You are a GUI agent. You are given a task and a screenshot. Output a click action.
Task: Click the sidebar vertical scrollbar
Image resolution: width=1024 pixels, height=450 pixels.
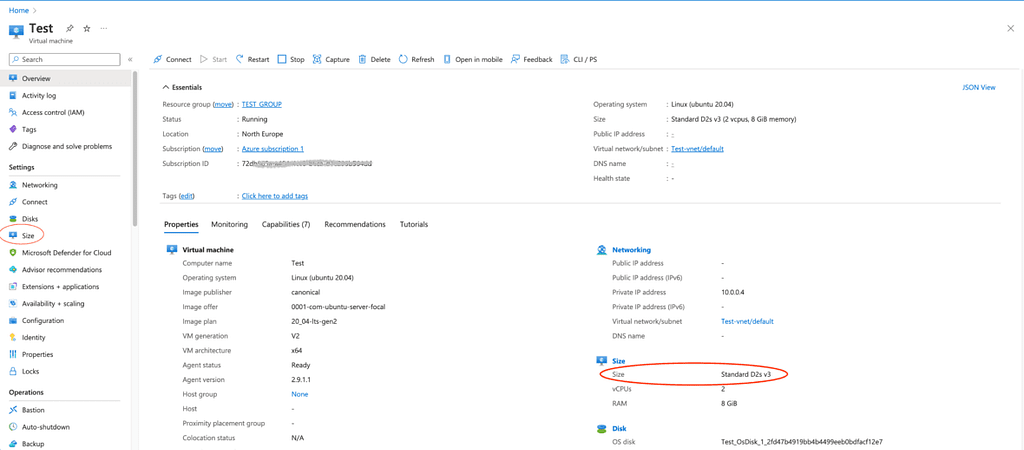tap(135, 148)
